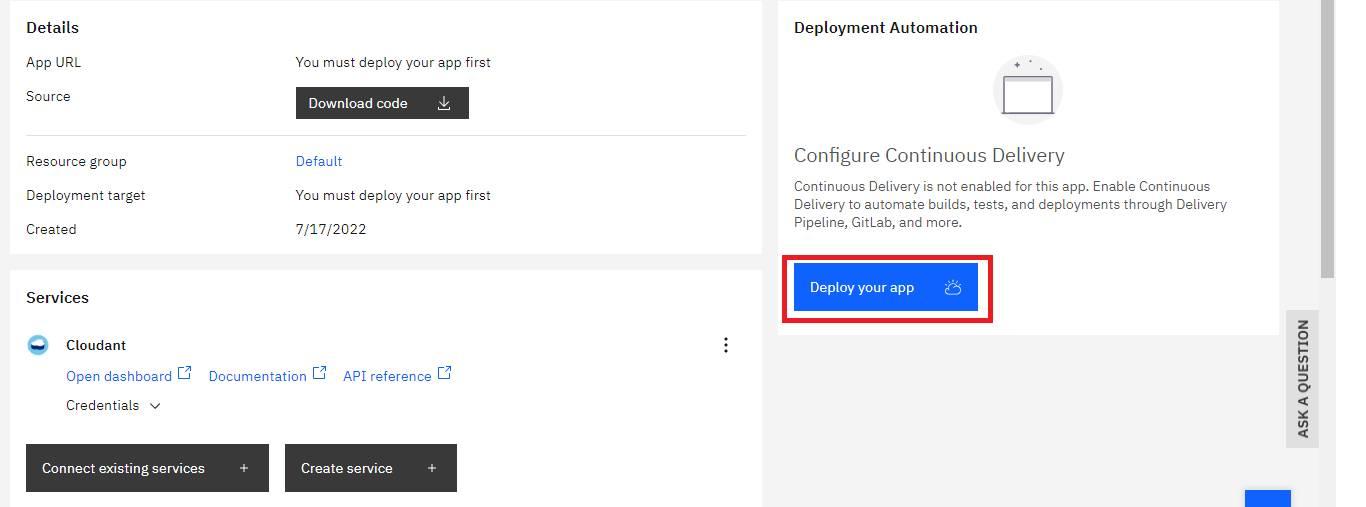The image size is (1366, 507).
Task: Click the Deploy your app button
Action: click(x=886, y=287)
